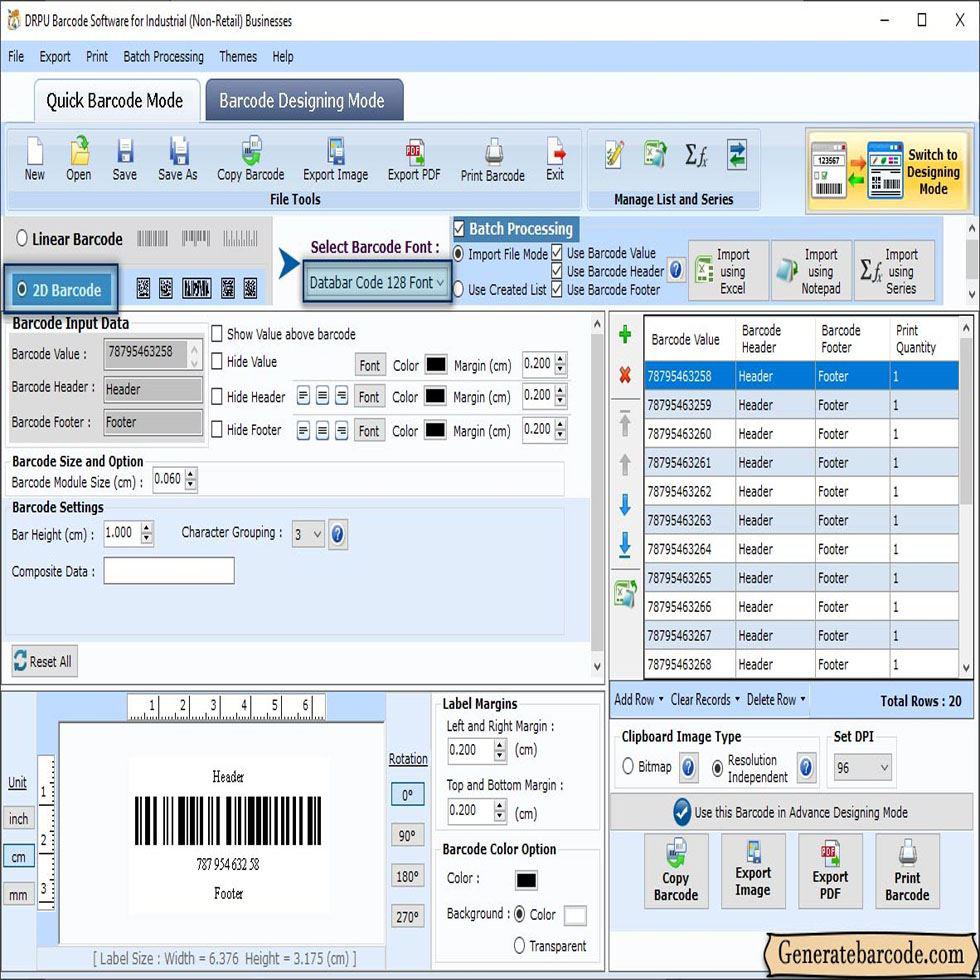The image size is (980, 980).
Task: Click Import using Excel icon
Action: point(729,271)
